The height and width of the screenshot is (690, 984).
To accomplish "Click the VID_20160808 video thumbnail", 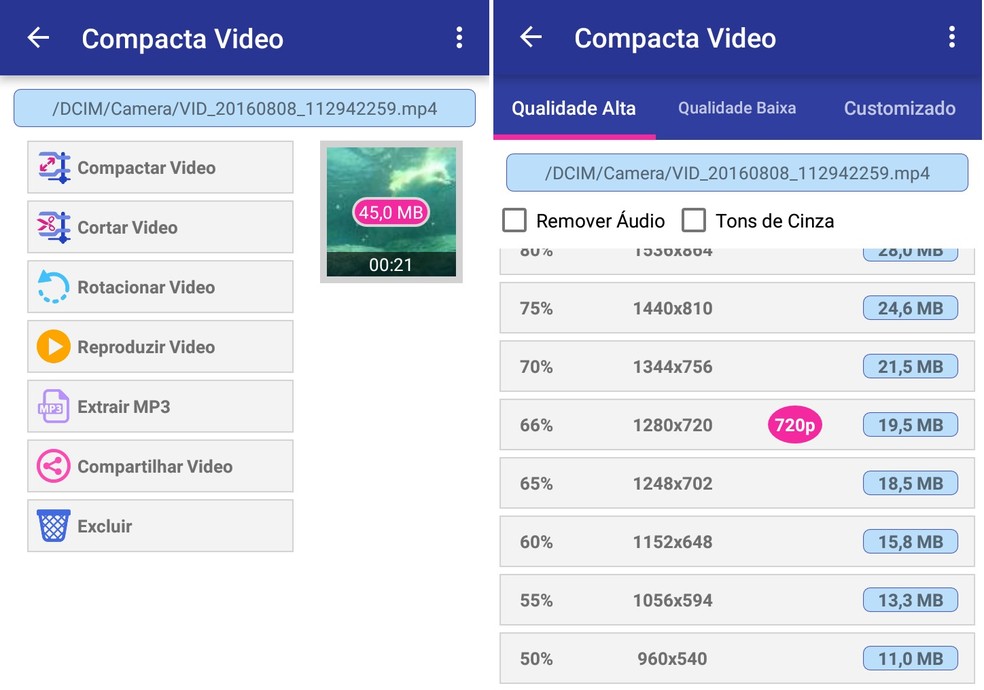I will pos(391,210).
